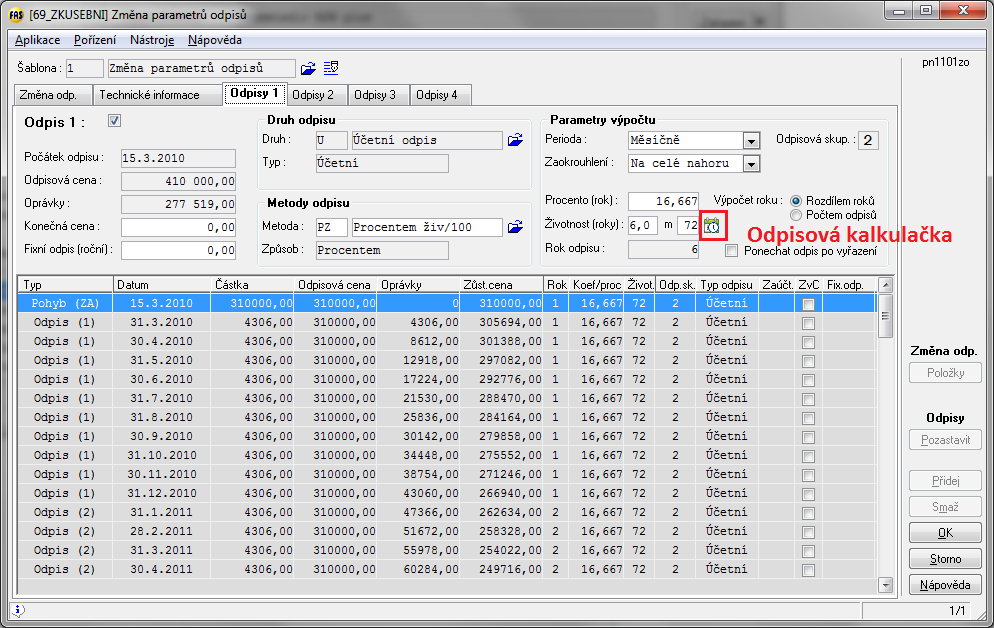994x628 pixels.
Task: Click the Storno button
Action: tap(945, 559)
